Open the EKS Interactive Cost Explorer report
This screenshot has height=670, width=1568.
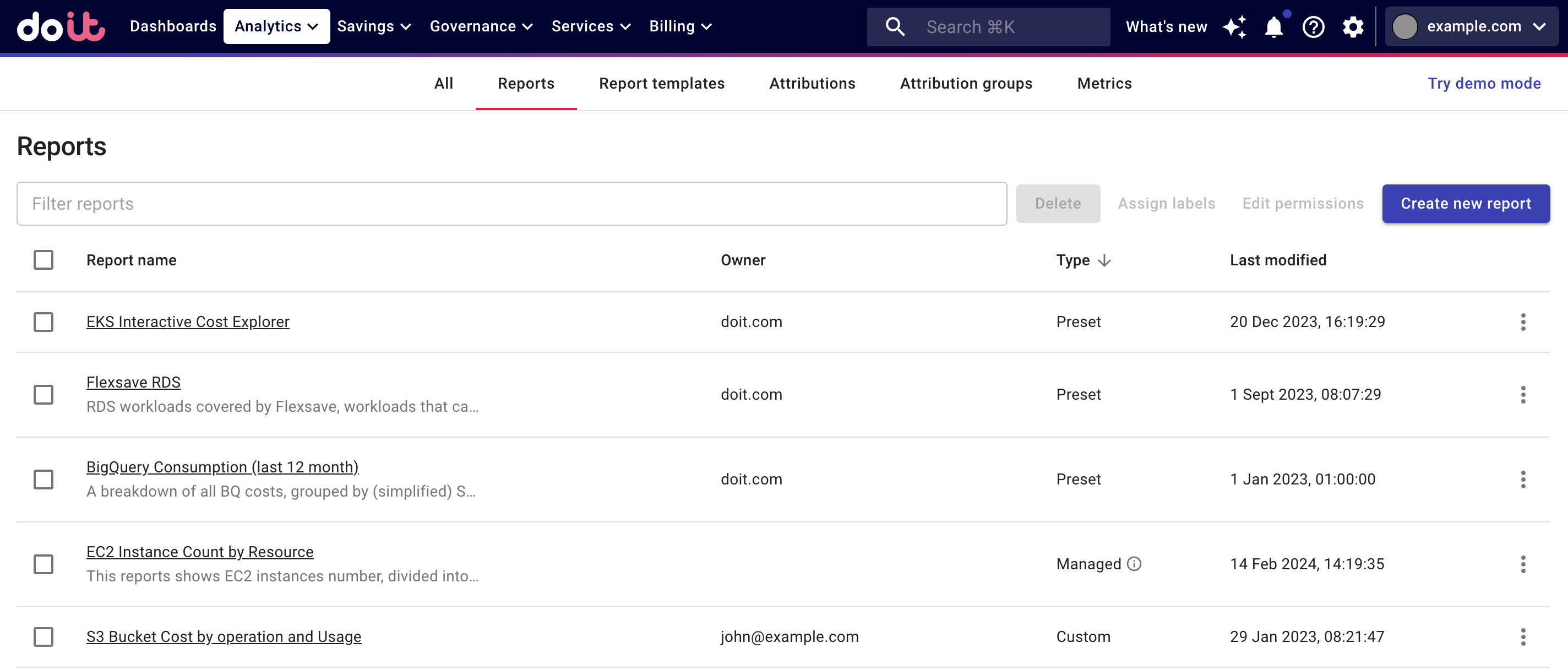click(188, 322)
